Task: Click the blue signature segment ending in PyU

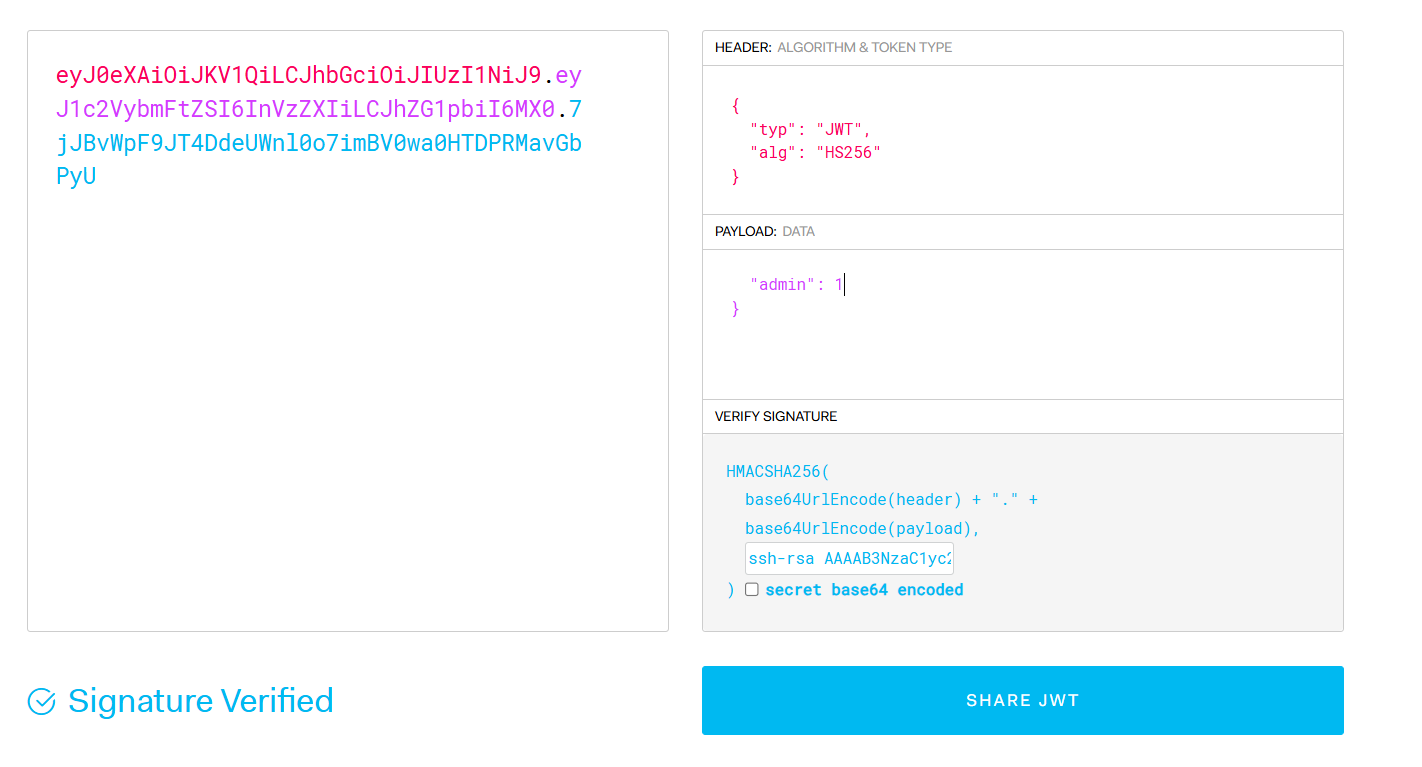Action: click(320, 143)
